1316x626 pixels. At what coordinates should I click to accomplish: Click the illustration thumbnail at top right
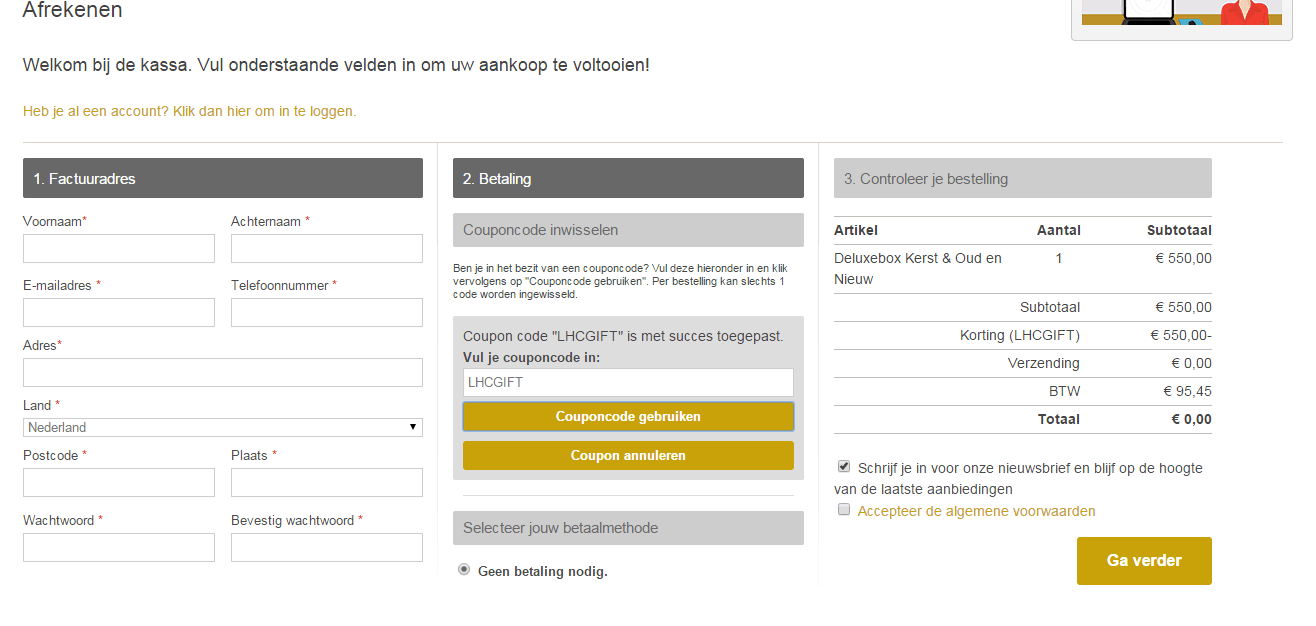coord(1181,14)
